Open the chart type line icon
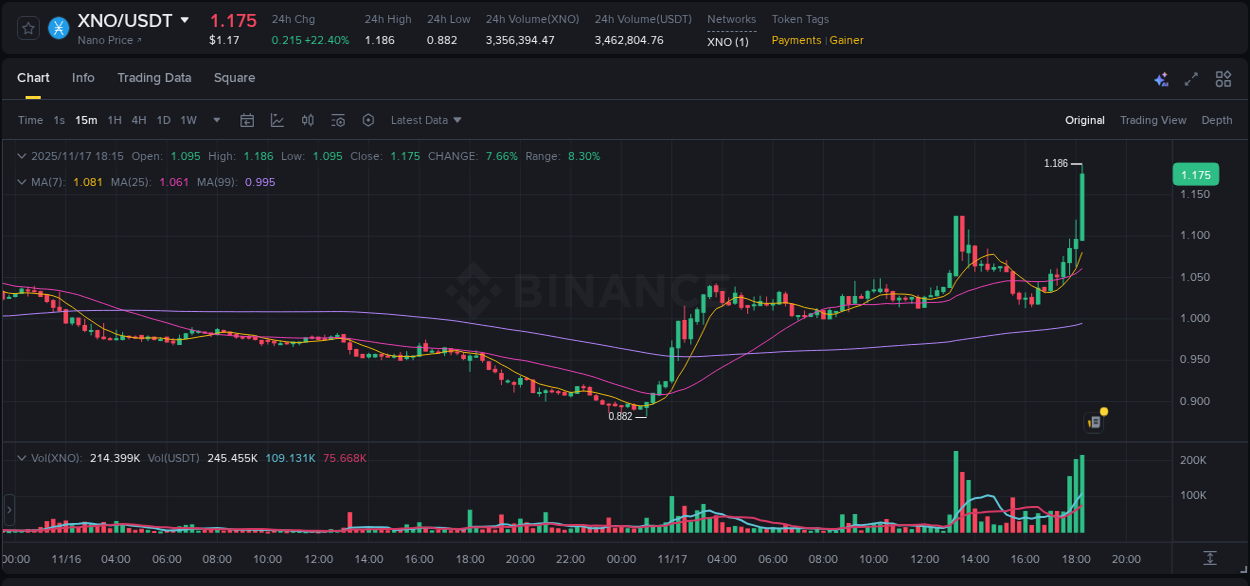The height and width of the screenshot is (586, 1250). (x=277, y=120)
